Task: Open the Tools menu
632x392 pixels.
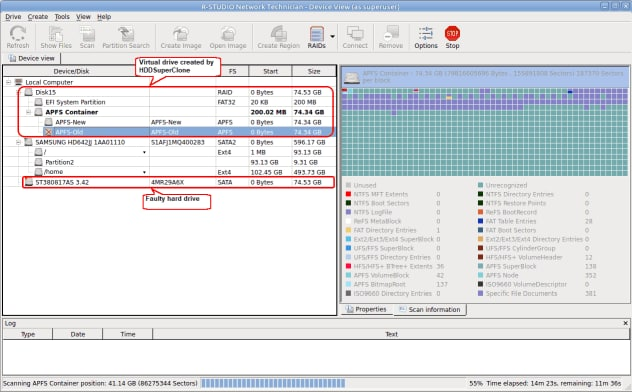Action: tap(62, 17)
